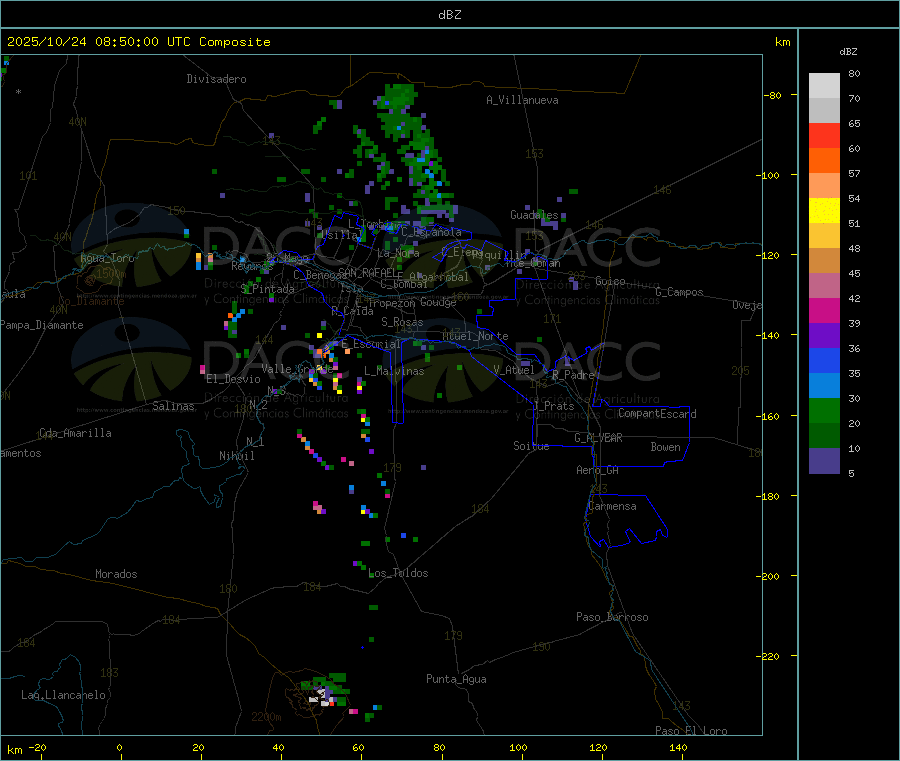Select the magenta 39-42 dBZ legend swatch
The height and width of the screenshot is (761, 900).
point(824,310)
